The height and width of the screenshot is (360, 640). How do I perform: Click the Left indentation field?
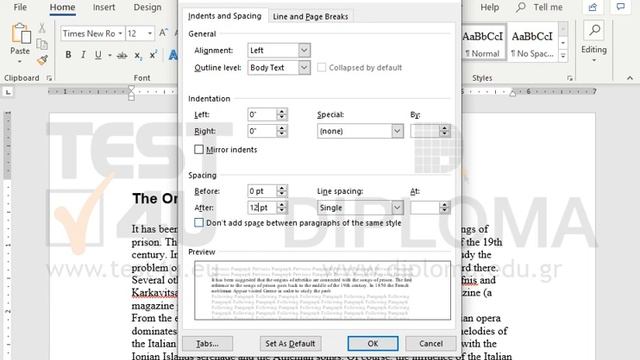pyautogui.click(x=262, y=114)
